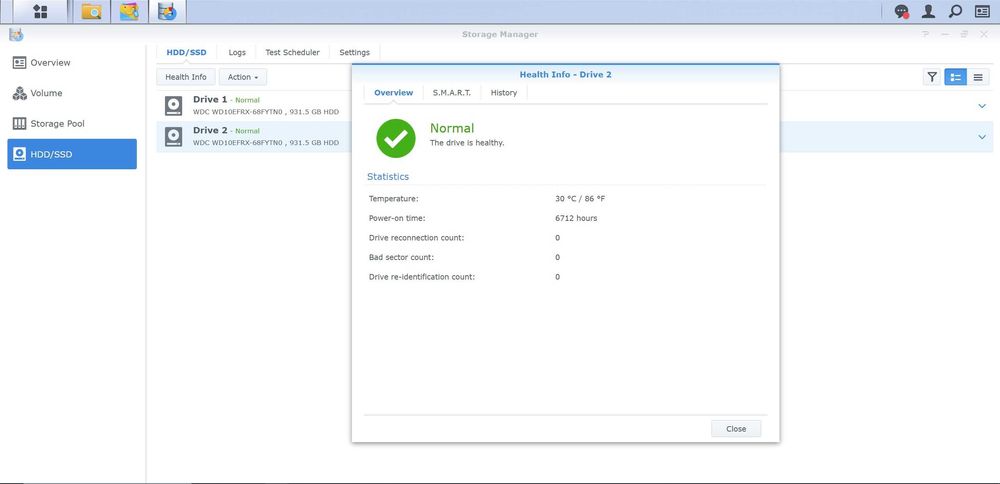The width and height of the screenshot is (1000, 484).
Task: Go to Storage Pool in the sidebar
Action: coord(72,124)
